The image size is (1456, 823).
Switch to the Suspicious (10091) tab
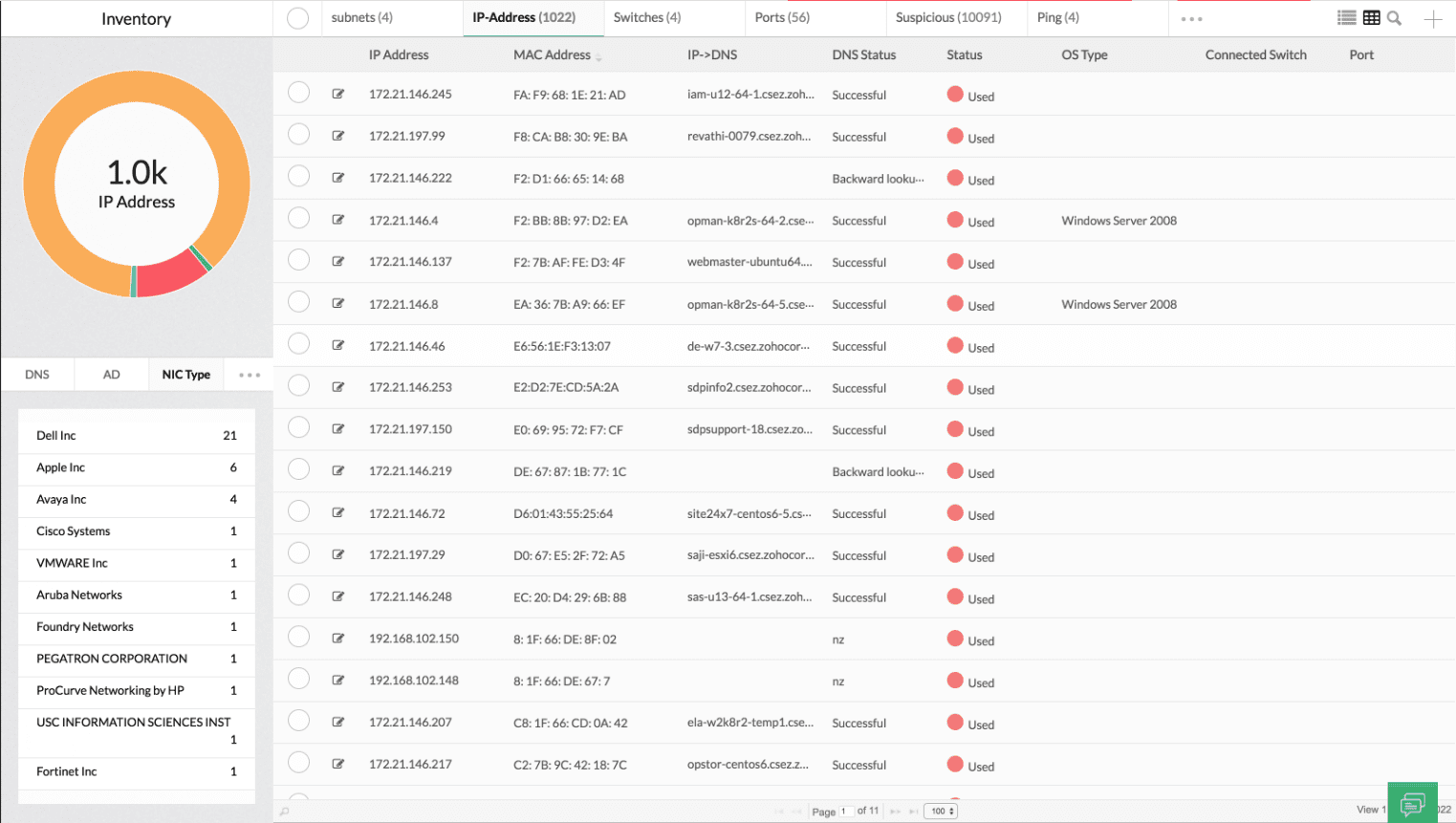[948, 18]
